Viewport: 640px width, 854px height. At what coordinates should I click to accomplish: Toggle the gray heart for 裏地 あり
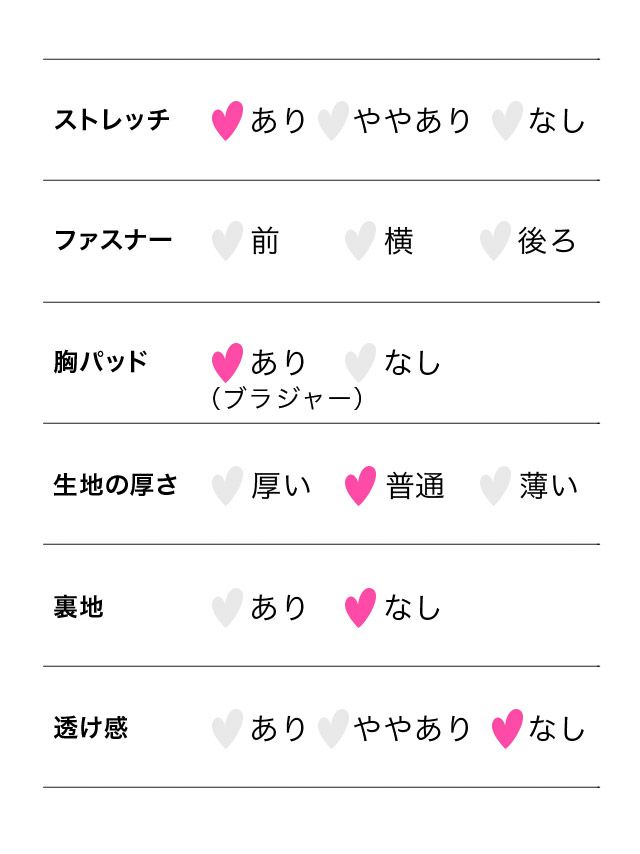point(227,608)
